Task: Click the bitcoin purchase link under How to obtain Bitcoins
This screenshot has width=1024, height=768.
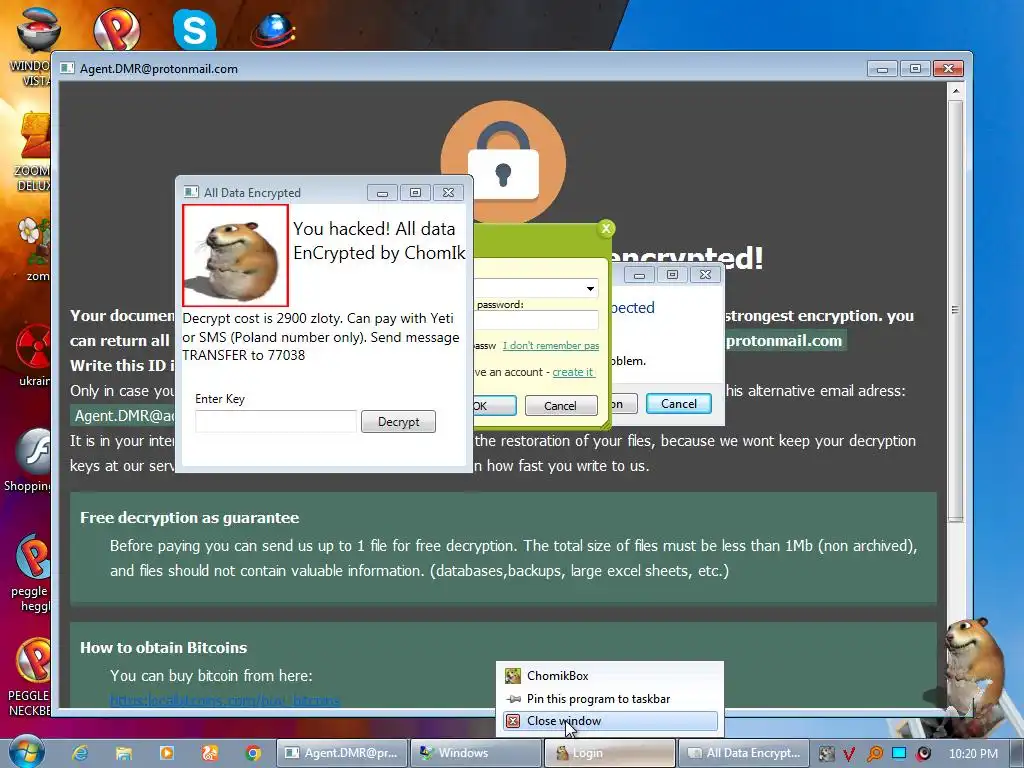Action: (225, 701)
